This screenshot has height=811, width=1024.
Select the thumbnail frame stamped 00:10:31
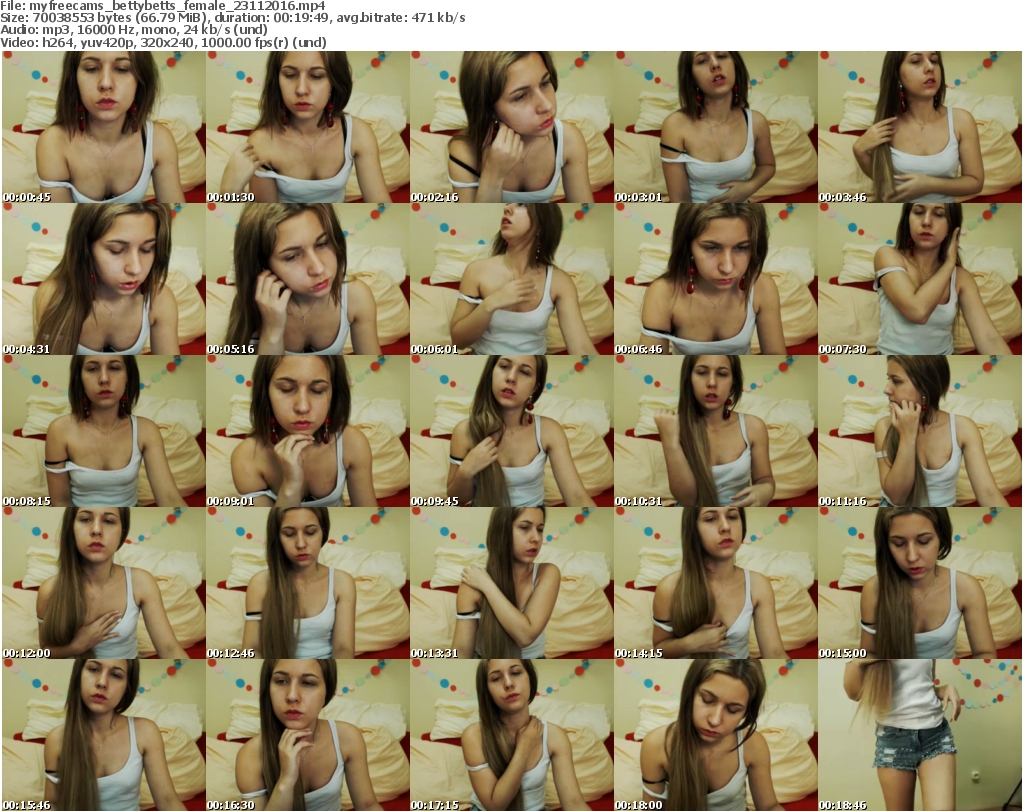pyautogui.click(x=715, y=432)
